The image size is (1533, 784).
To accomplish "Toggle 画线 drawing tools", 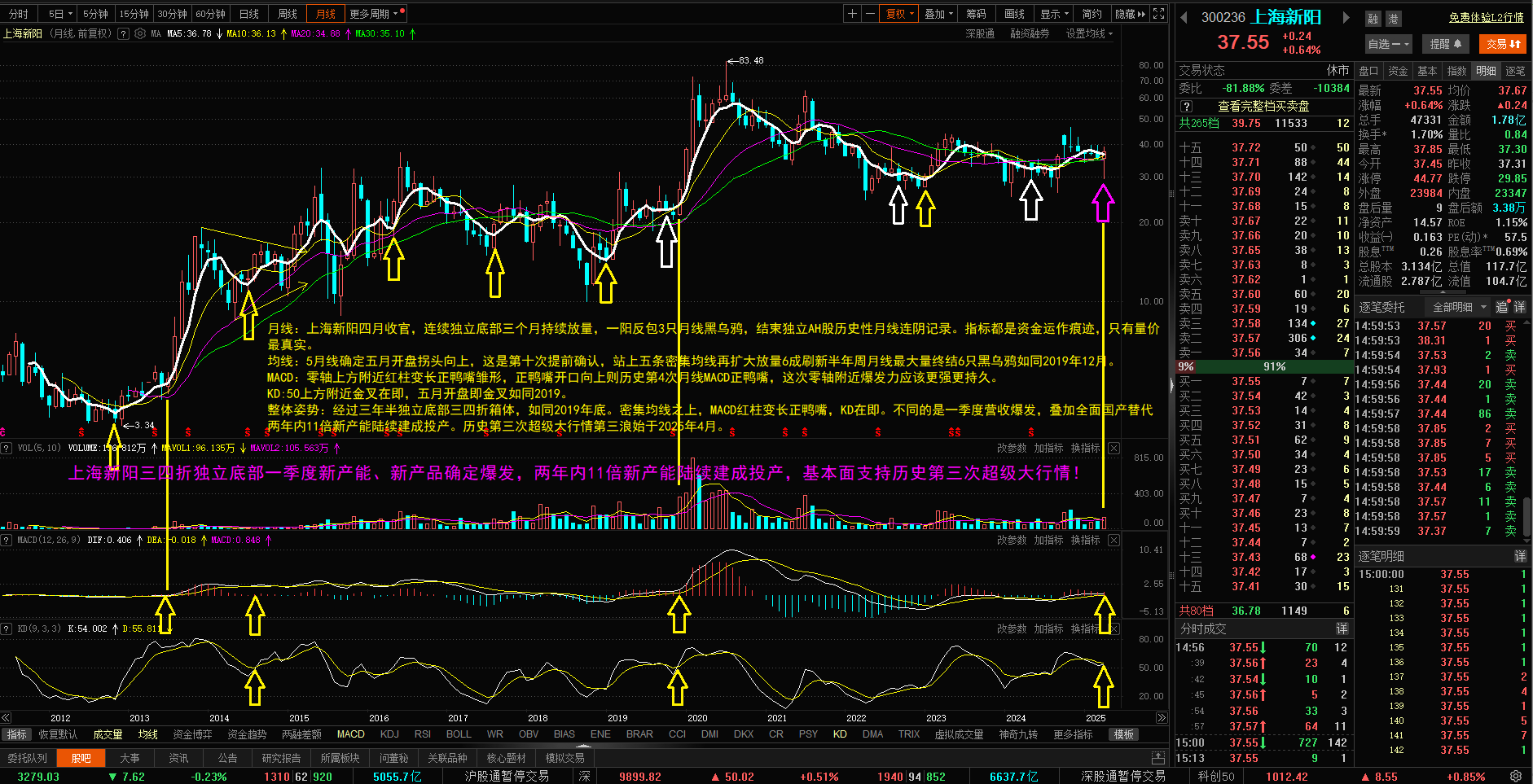I will point(1015,14).
